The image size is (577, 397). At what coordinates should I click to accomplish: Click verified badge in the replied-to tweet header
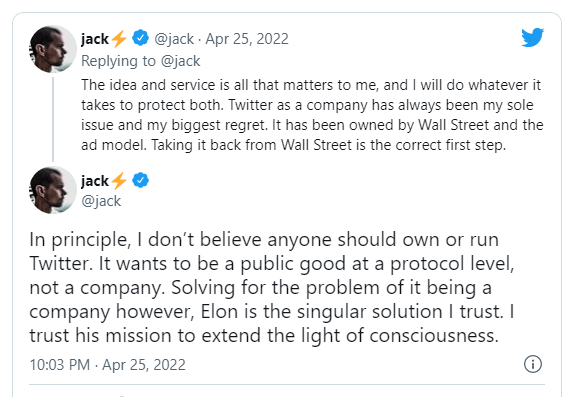[140, 38]
